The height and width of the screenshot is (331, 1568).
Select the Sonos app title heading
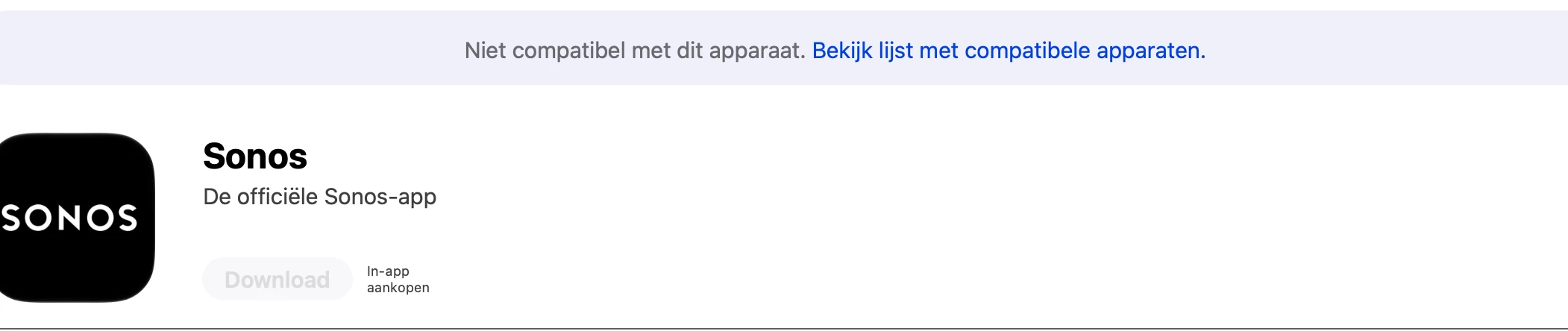click(255, 156)
